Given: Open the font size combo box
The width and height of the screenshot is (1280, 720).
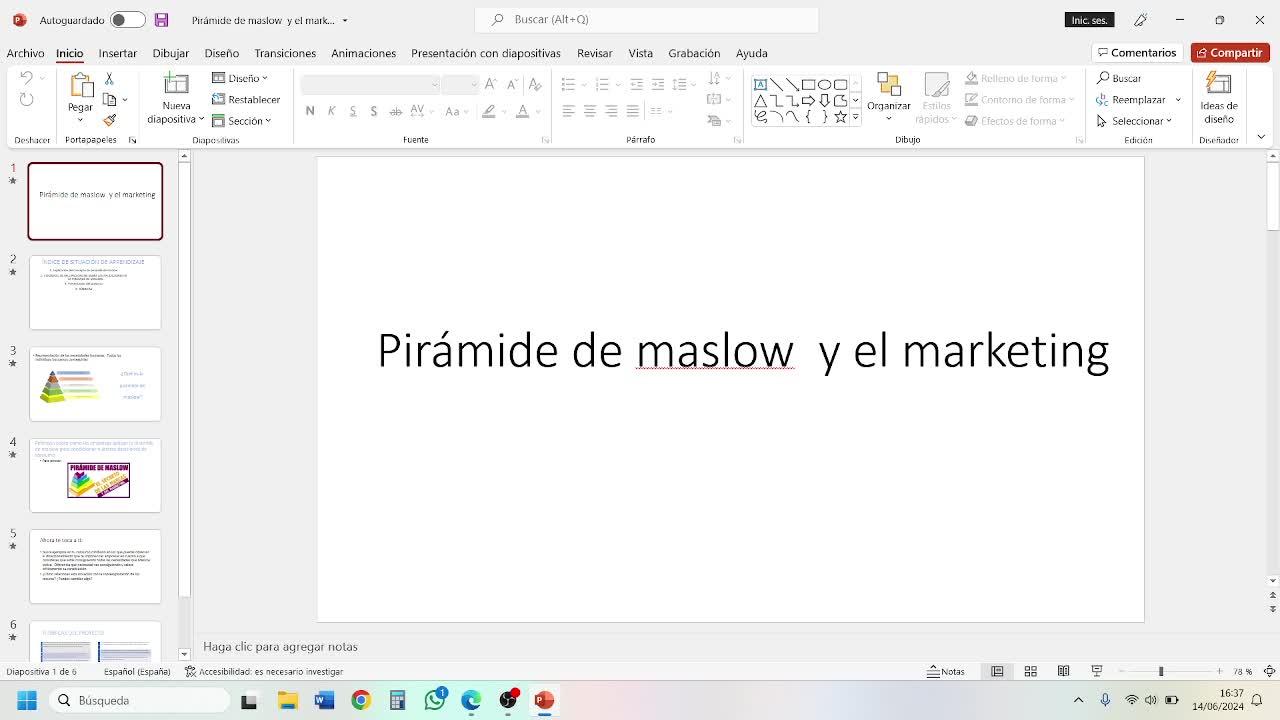Looking at the screenshot, I should 460,84.
